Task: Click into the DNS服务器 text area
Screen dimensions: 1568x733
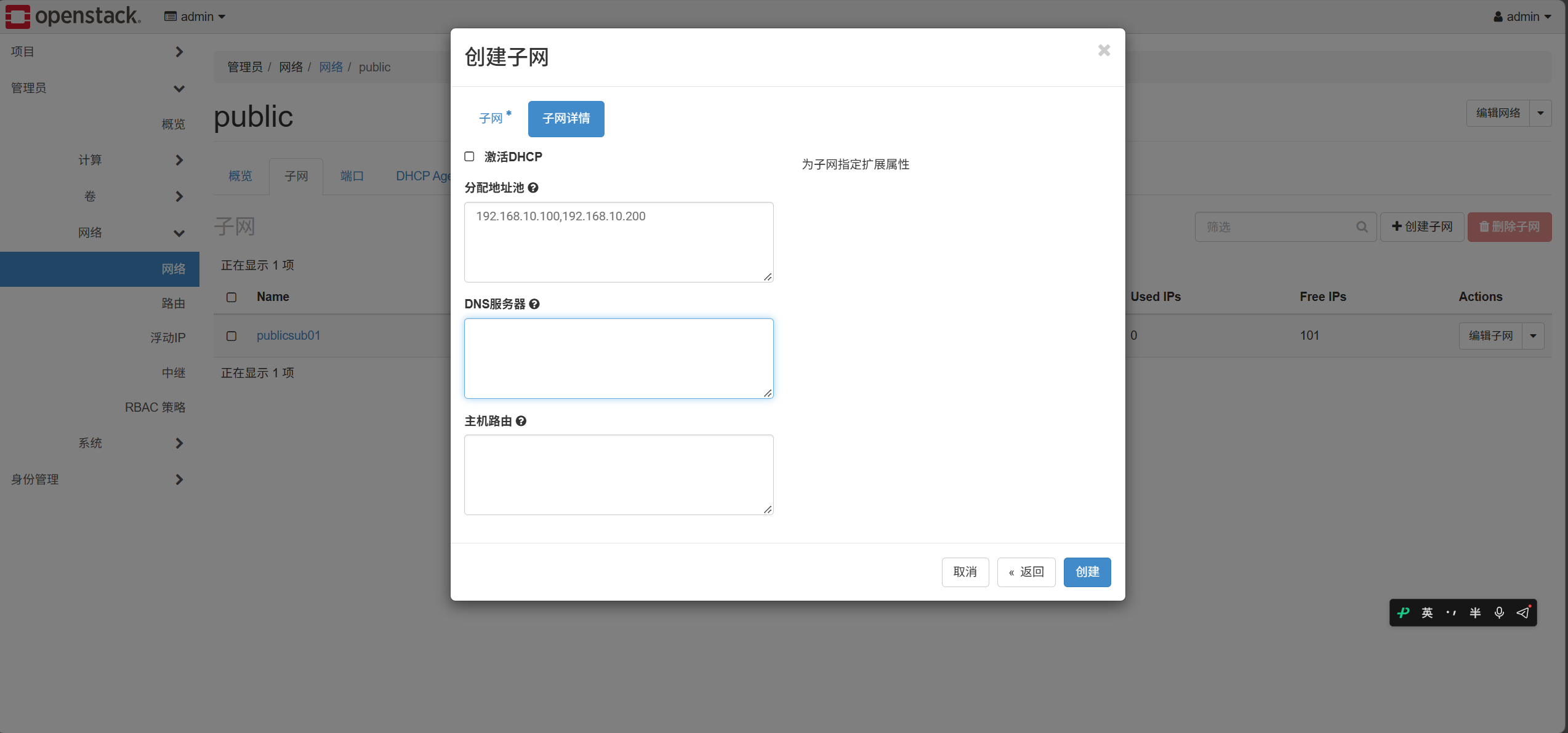Action: pos(619,358)
